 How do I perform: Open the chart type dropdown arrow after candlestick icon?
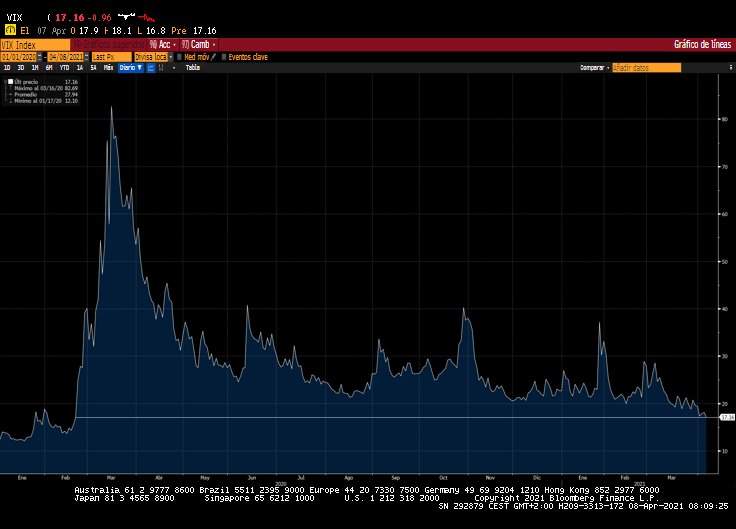(x=174, y=68)
